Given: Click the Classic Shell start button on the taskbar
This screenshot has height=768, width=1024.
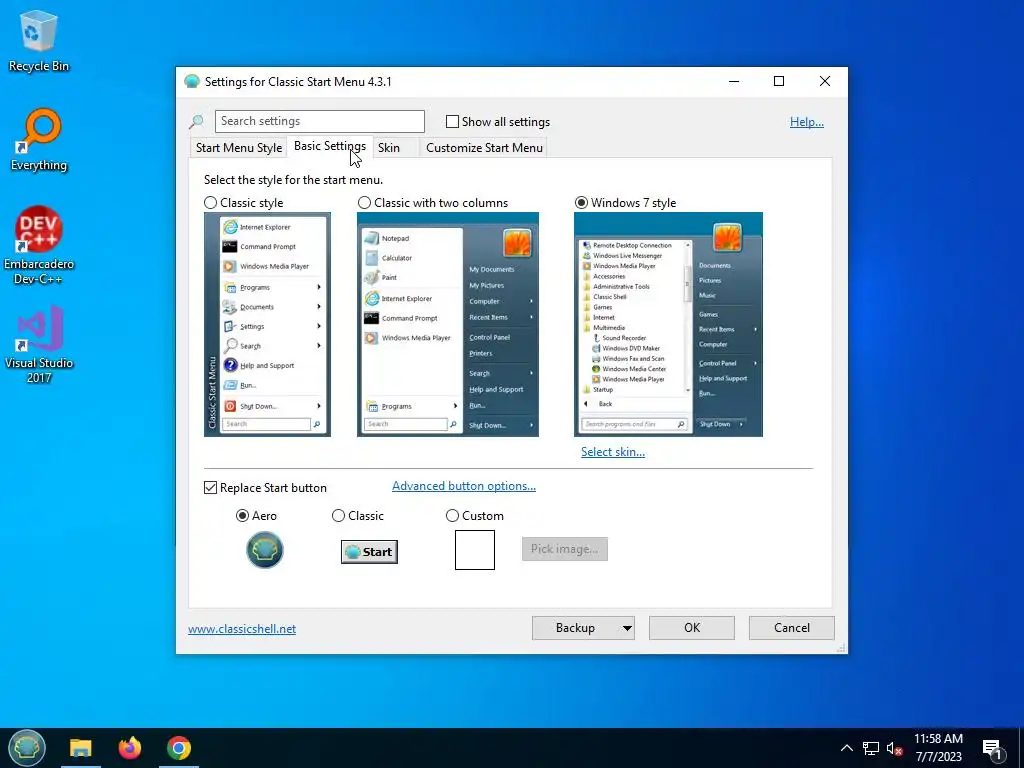Looking at the screenshot, I should coord(27,748).
